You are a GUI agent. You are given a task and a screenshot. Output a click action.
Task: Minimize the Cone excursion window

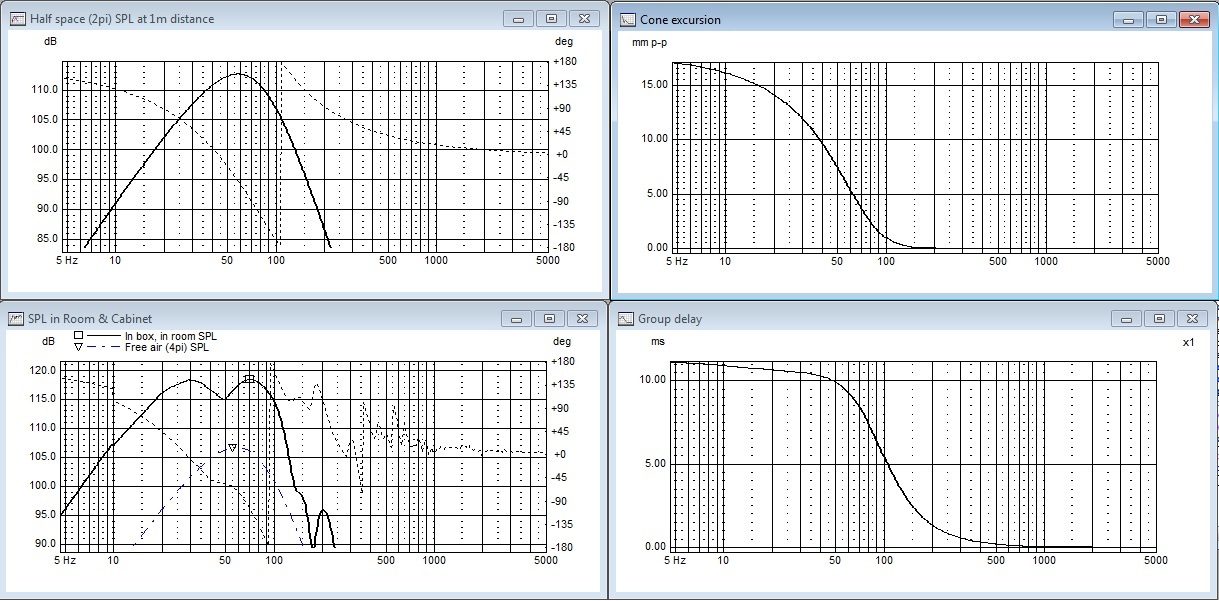pyautogui.click(x=1127, y=19)
